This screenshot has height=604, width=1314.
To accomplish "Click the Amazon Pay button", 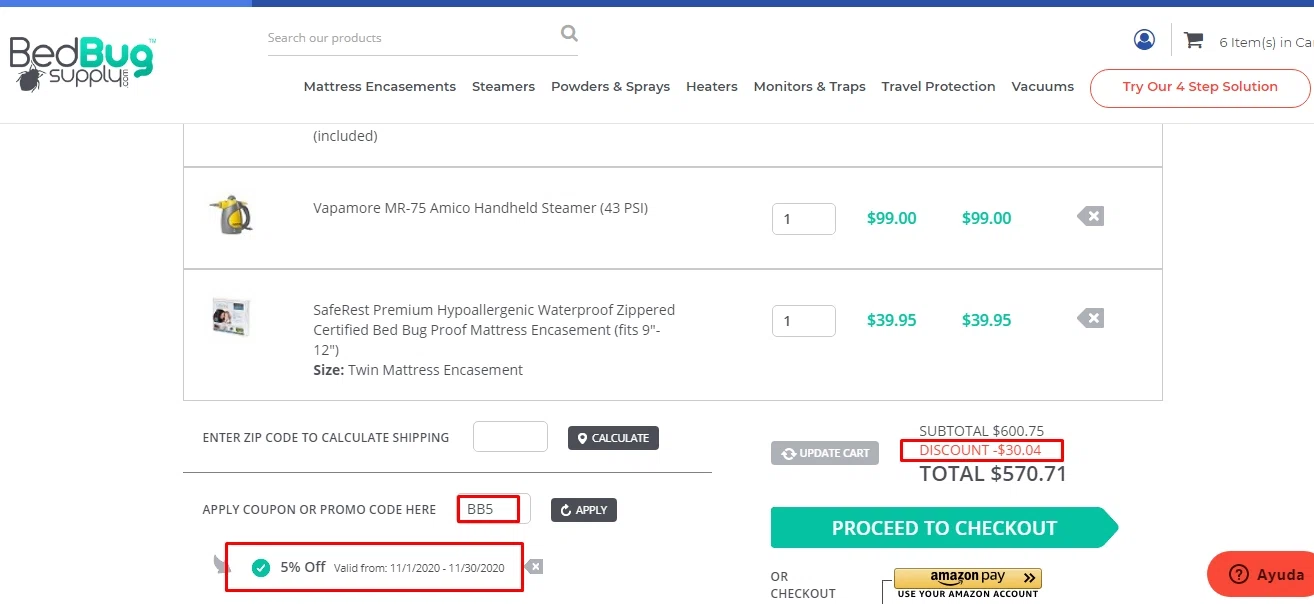I will point(968,578).
